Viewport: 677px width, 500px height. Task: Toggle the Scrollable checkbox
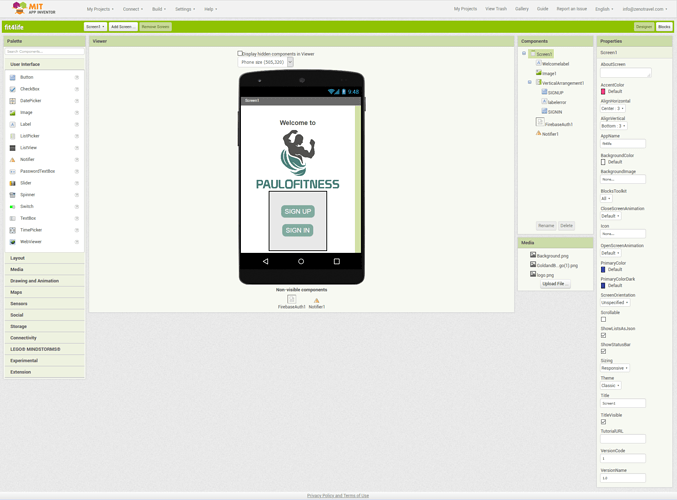603,319
